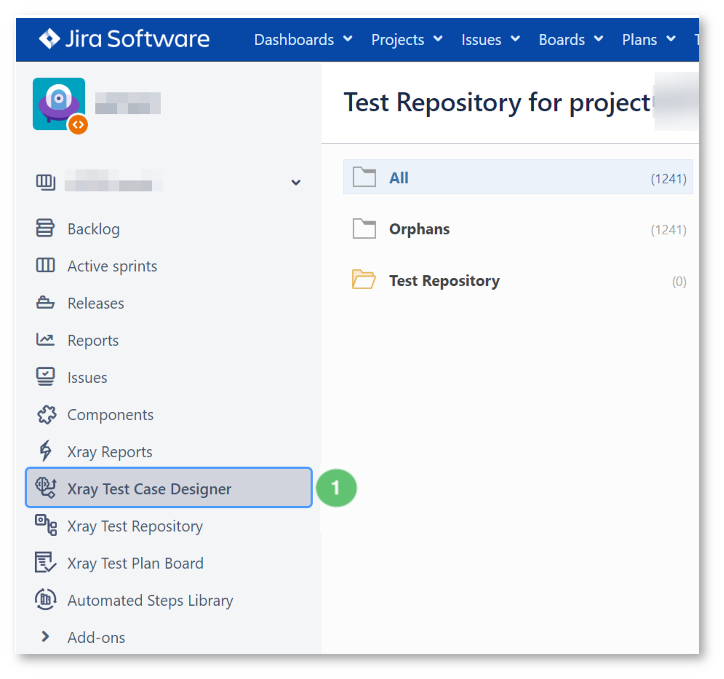Image resolution: width=724 pixels, height=679 pixels.
Task: Click the Orphans count (1241)
Action: (x=668, y=229)
